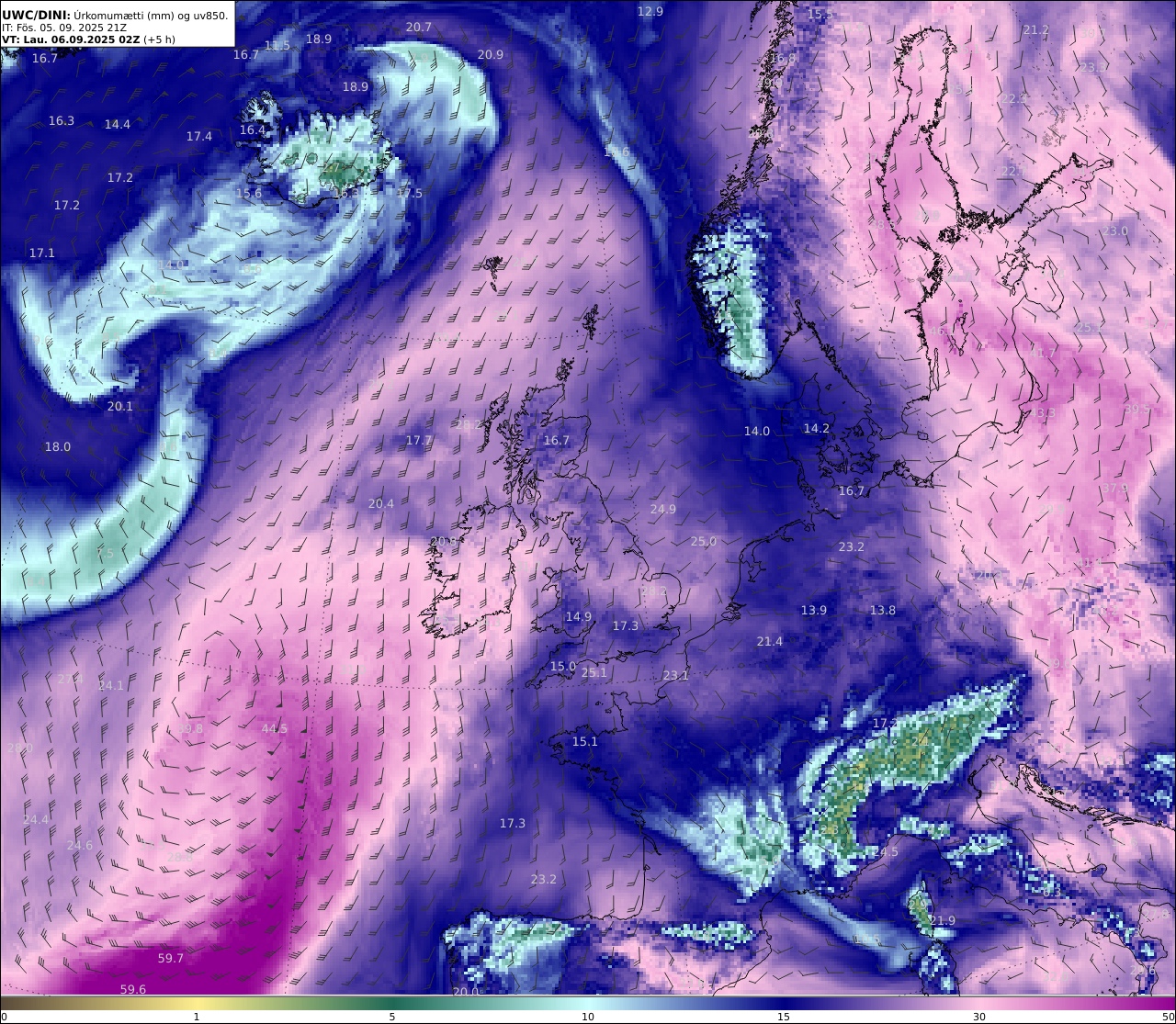The image size is (1176, 1024).
Task: Click the 20.4 value label
Action: 381,503
